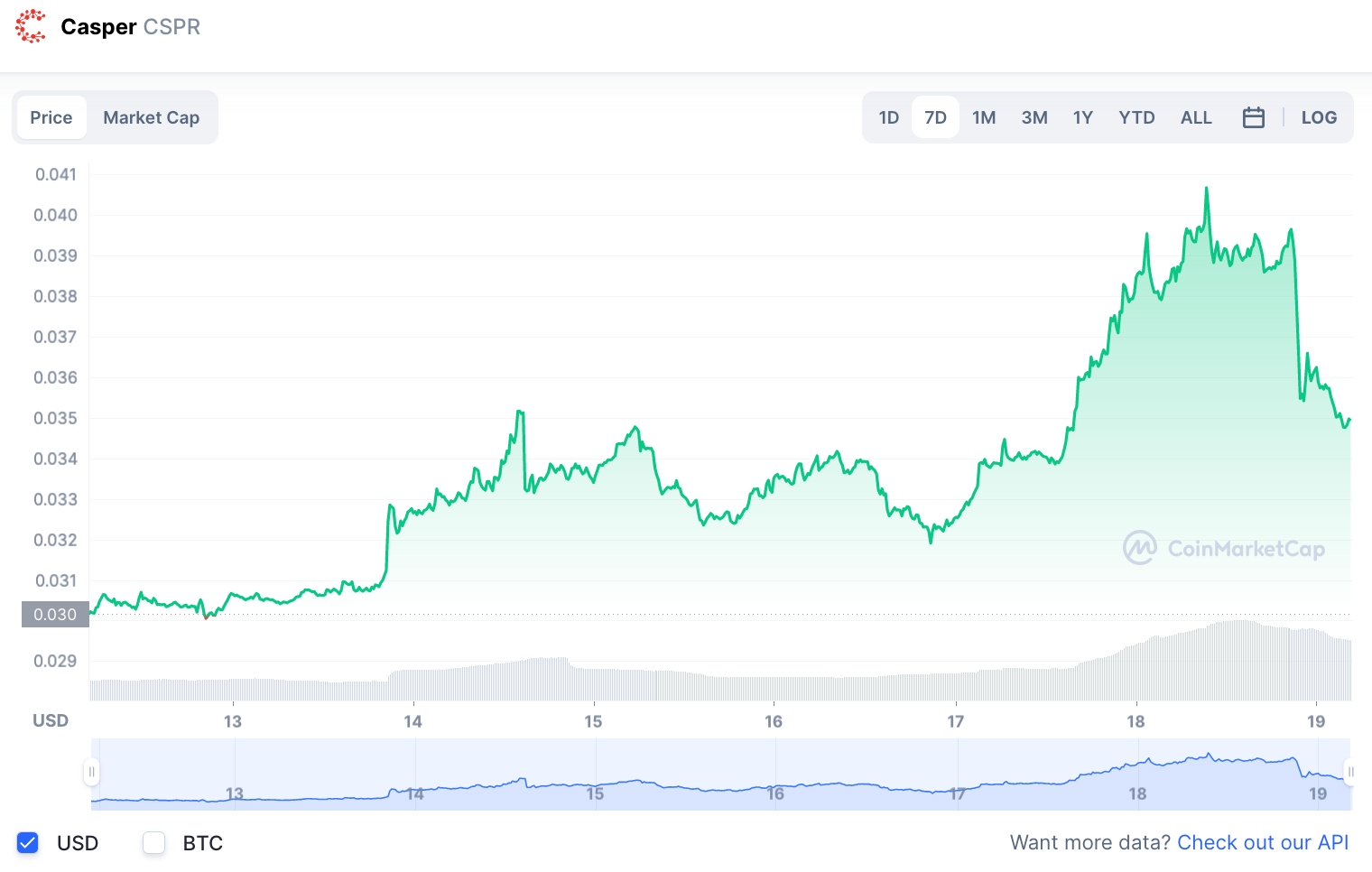Click the USD axis unit label
Viewport: 1372px width, 872px height.
(x=51, y=720)
